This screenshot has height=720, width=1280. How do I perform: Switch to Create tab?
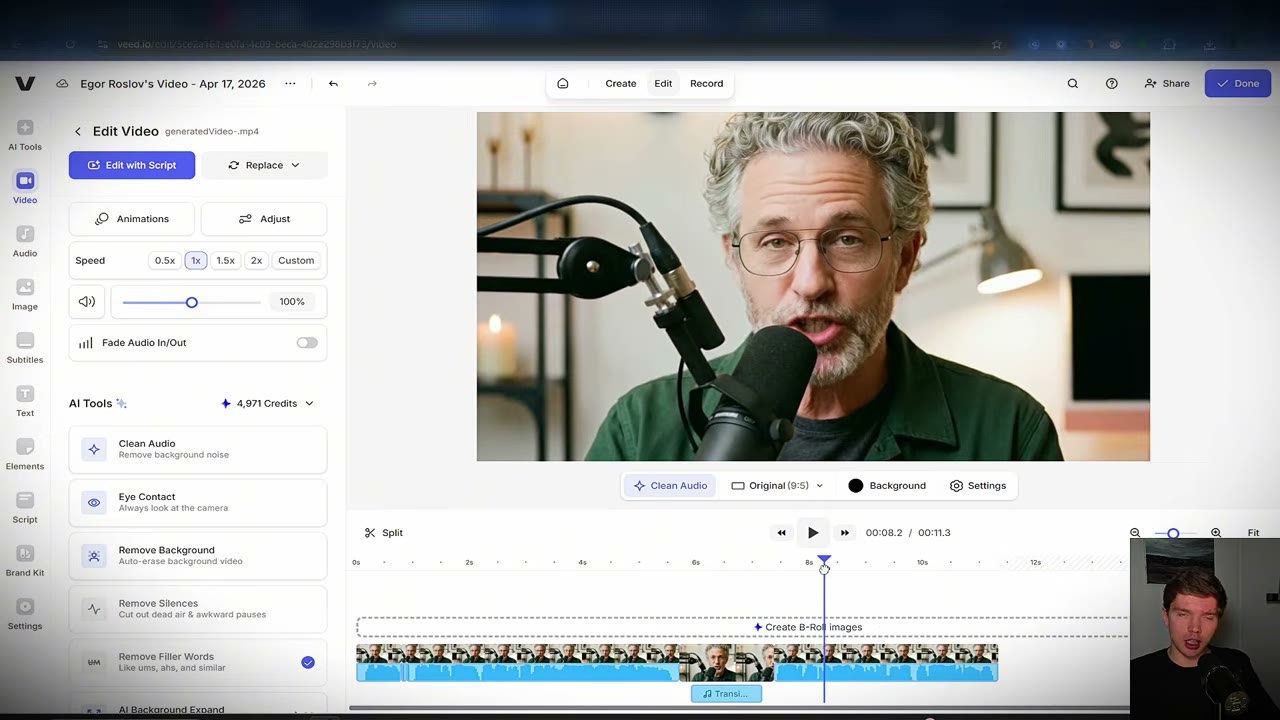621,84
